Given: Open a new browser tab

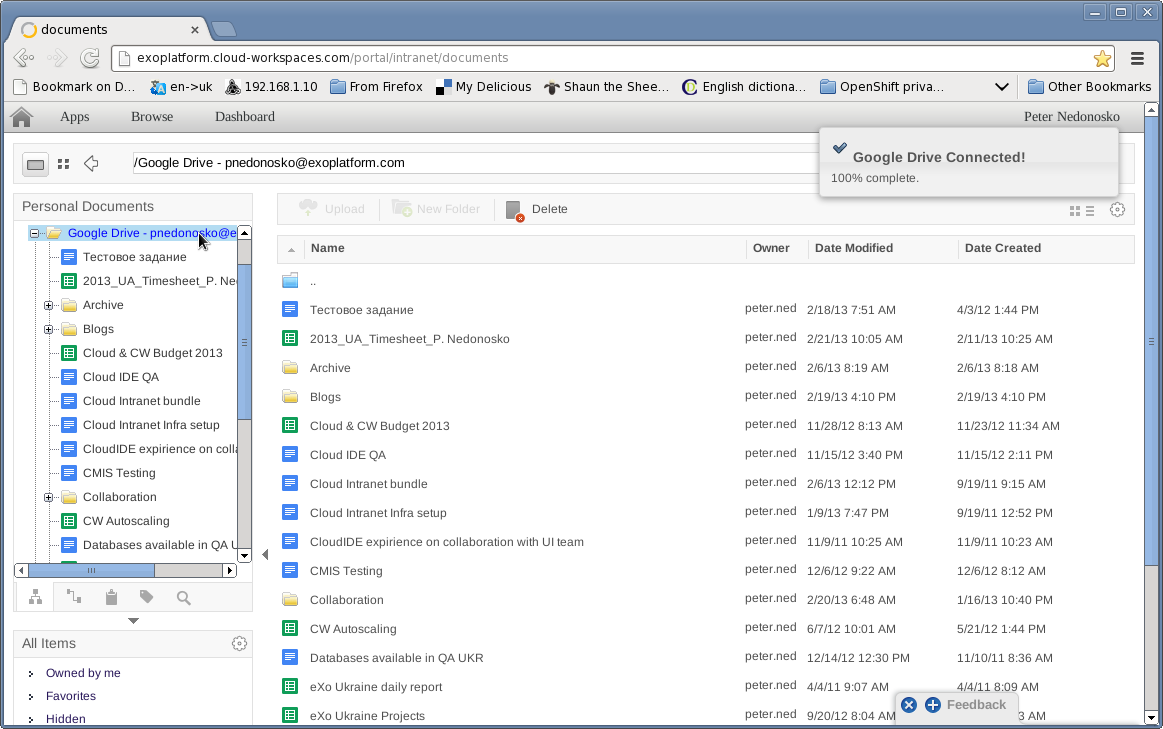Looking at the screenshot, I should pyautogui.click(x=223, y=30).
